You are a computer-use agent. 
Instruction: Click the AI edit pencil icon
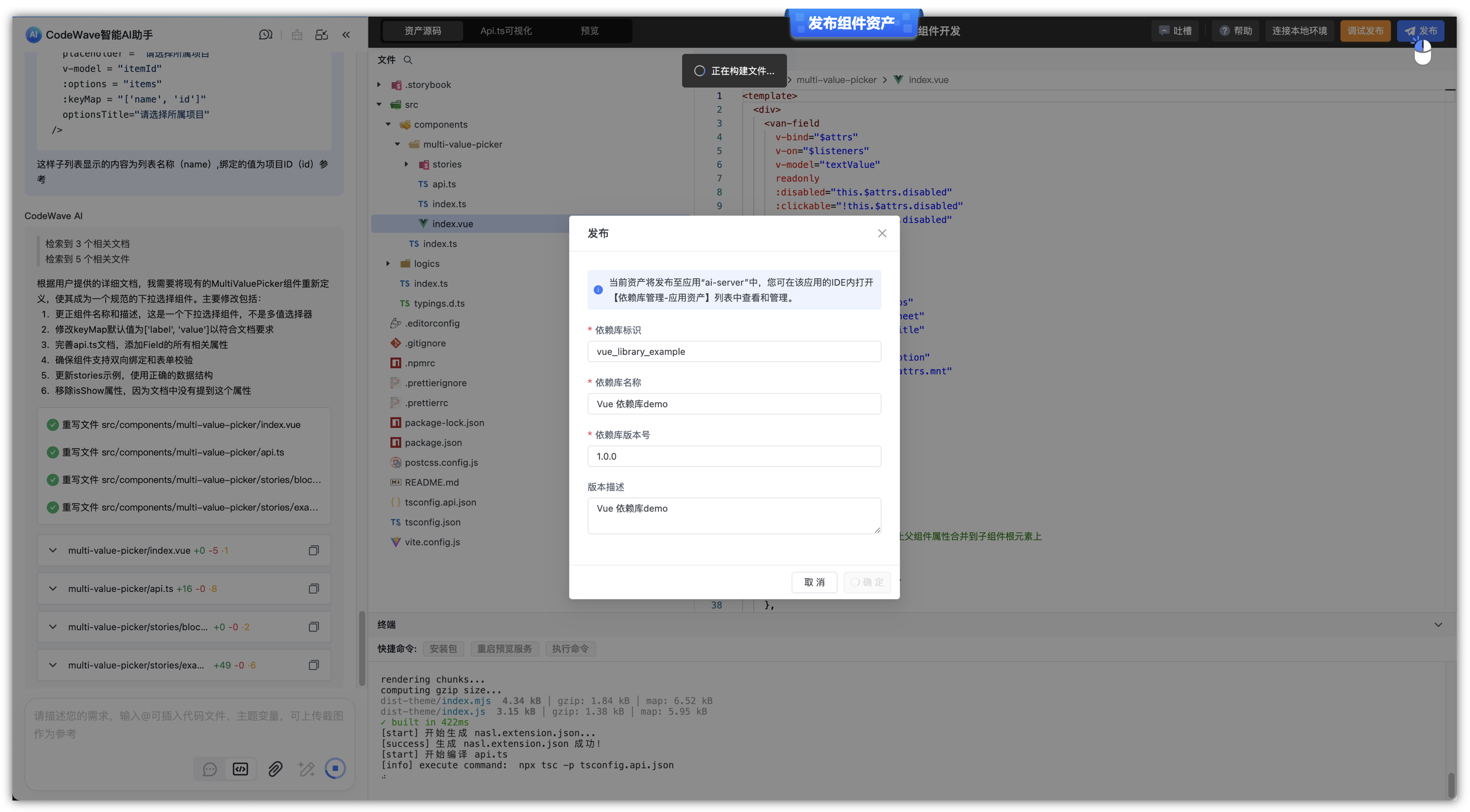306,769
